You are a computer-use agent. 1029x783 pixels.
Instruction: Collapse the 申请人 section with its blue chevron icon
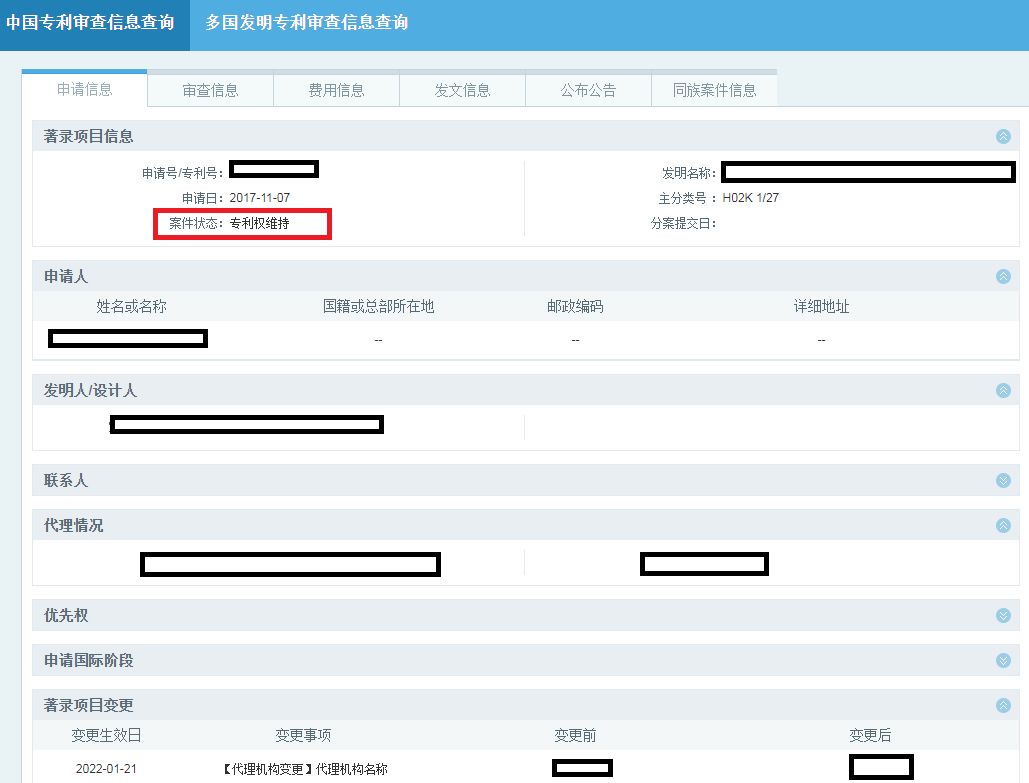[1002, 276]
